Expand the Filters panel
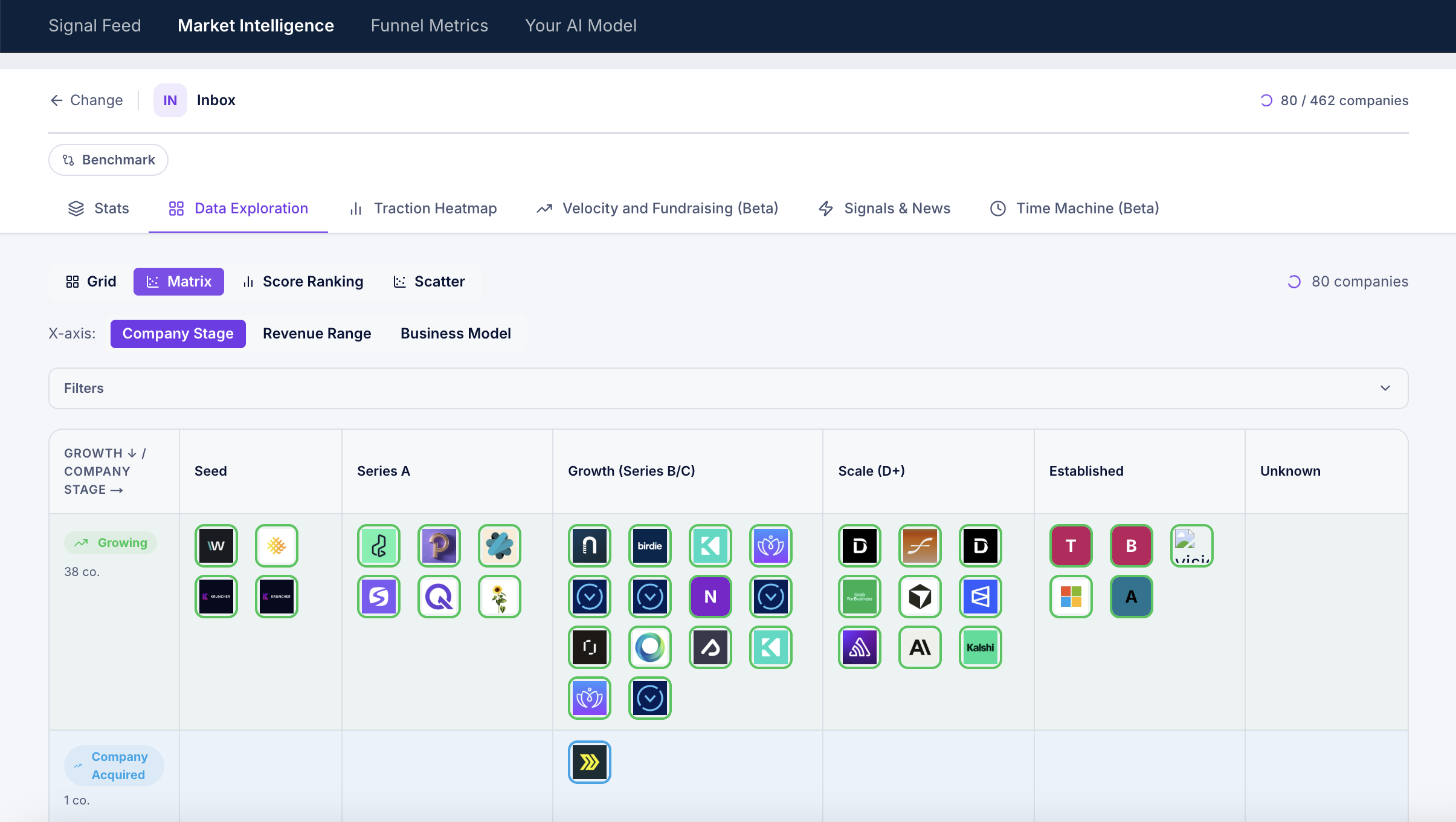 point(728,388)
